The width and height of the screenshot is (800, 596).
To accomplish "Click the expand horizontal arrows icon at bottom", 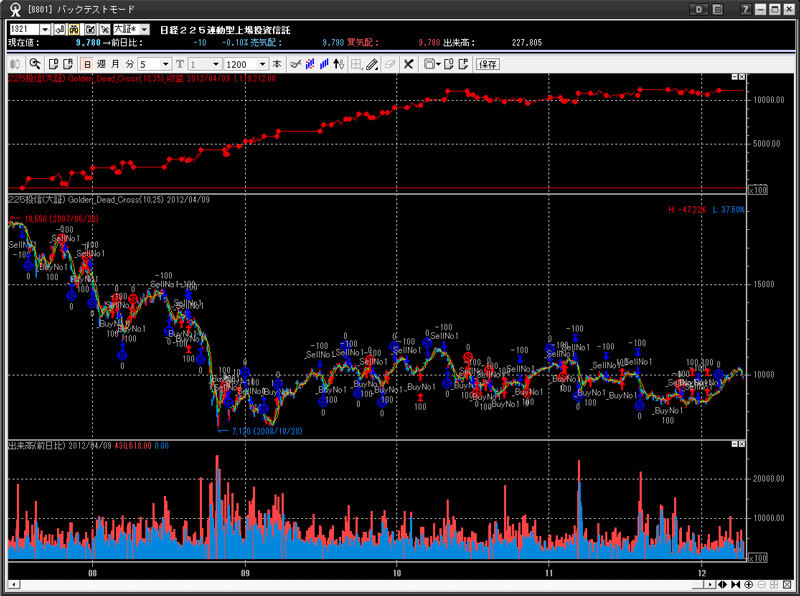I will (x=723, y=584).
